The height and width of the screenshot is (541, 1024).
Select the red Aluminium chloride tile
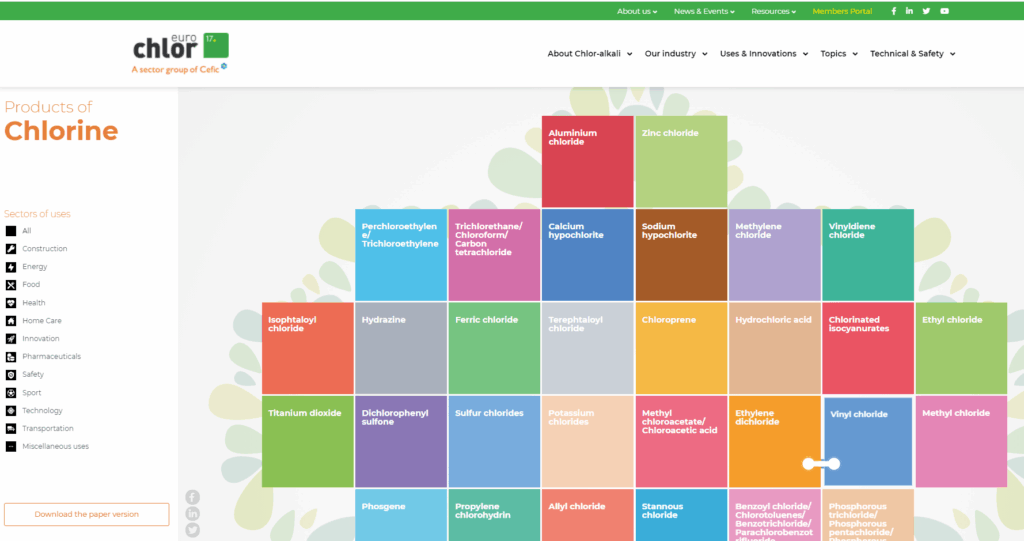[587, 161]
